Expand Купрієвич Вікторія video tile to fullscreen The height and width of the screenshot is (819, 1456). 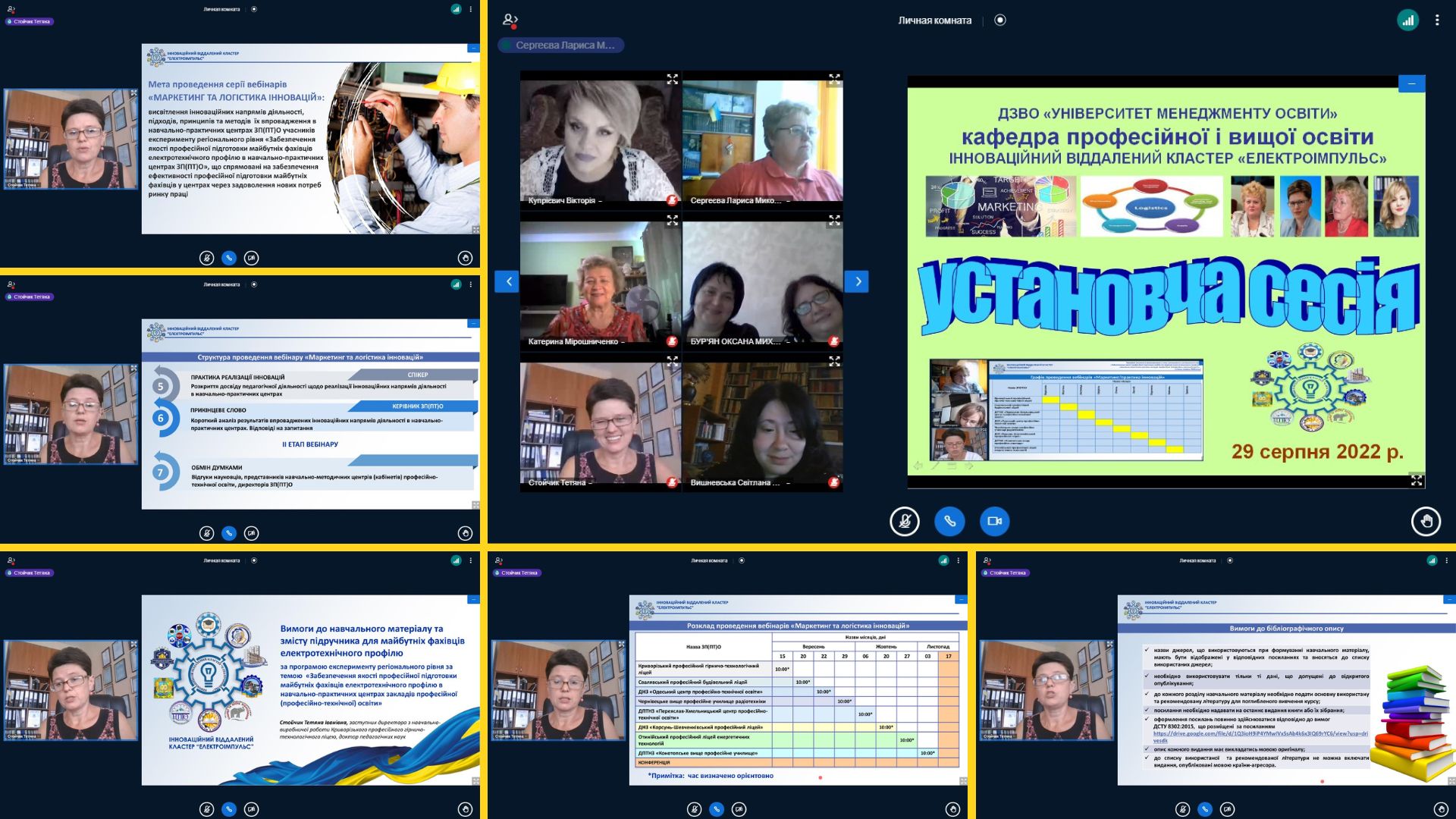(x=672, y=79)
